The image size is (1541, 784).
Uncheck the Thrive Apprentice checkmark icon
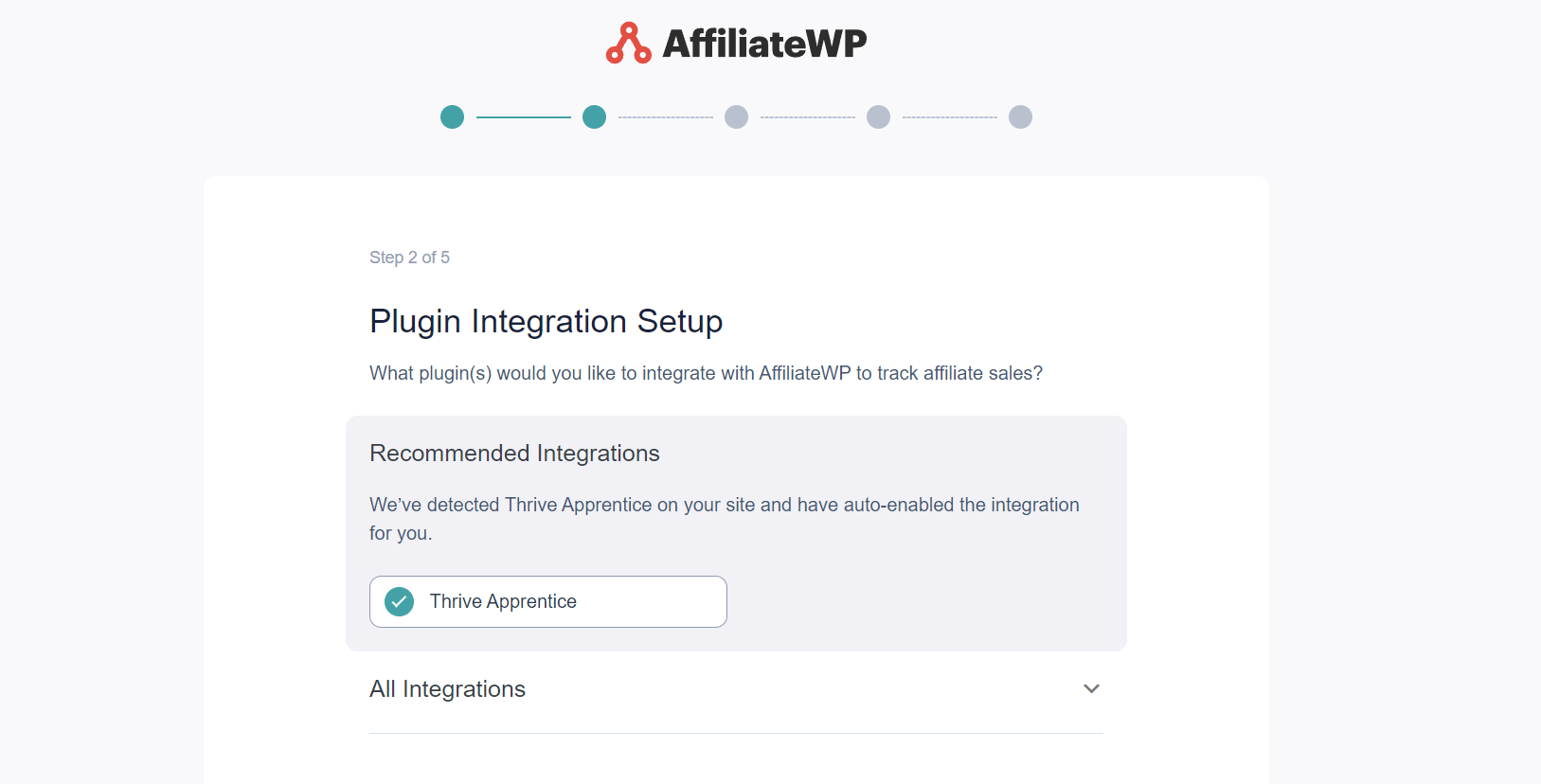point(400,601)
